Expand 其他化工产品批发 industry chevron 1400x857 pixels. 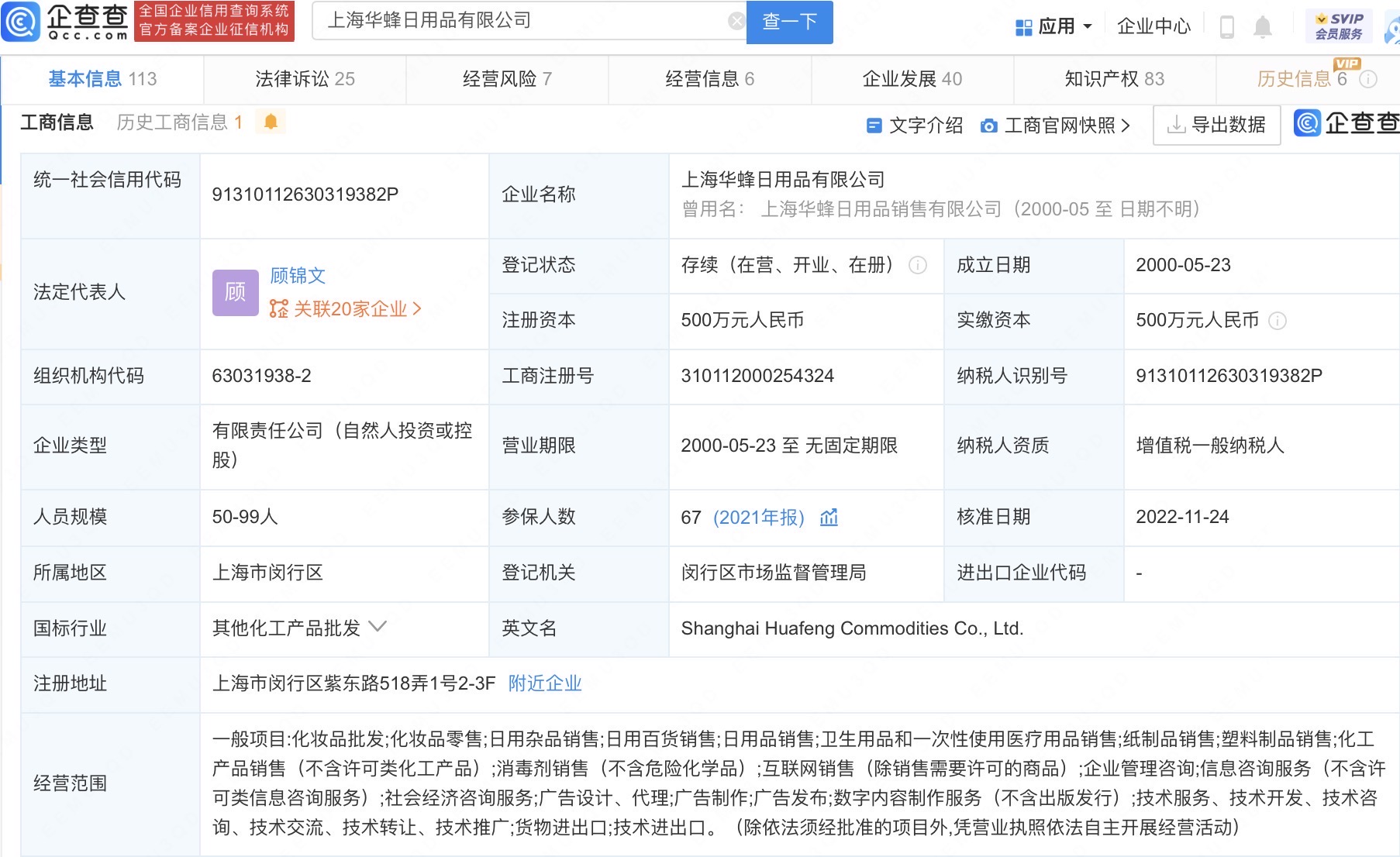tap(377, 626)
